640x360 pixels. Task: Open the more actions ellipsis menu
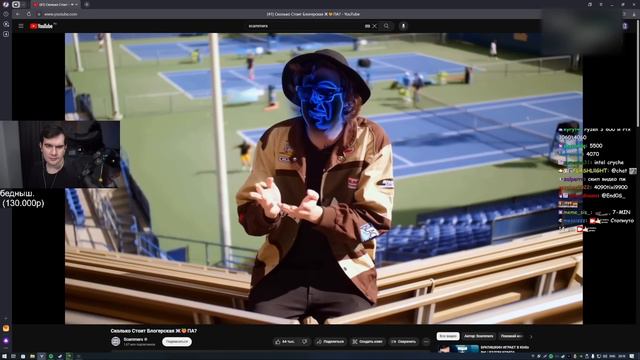point(426,342)
